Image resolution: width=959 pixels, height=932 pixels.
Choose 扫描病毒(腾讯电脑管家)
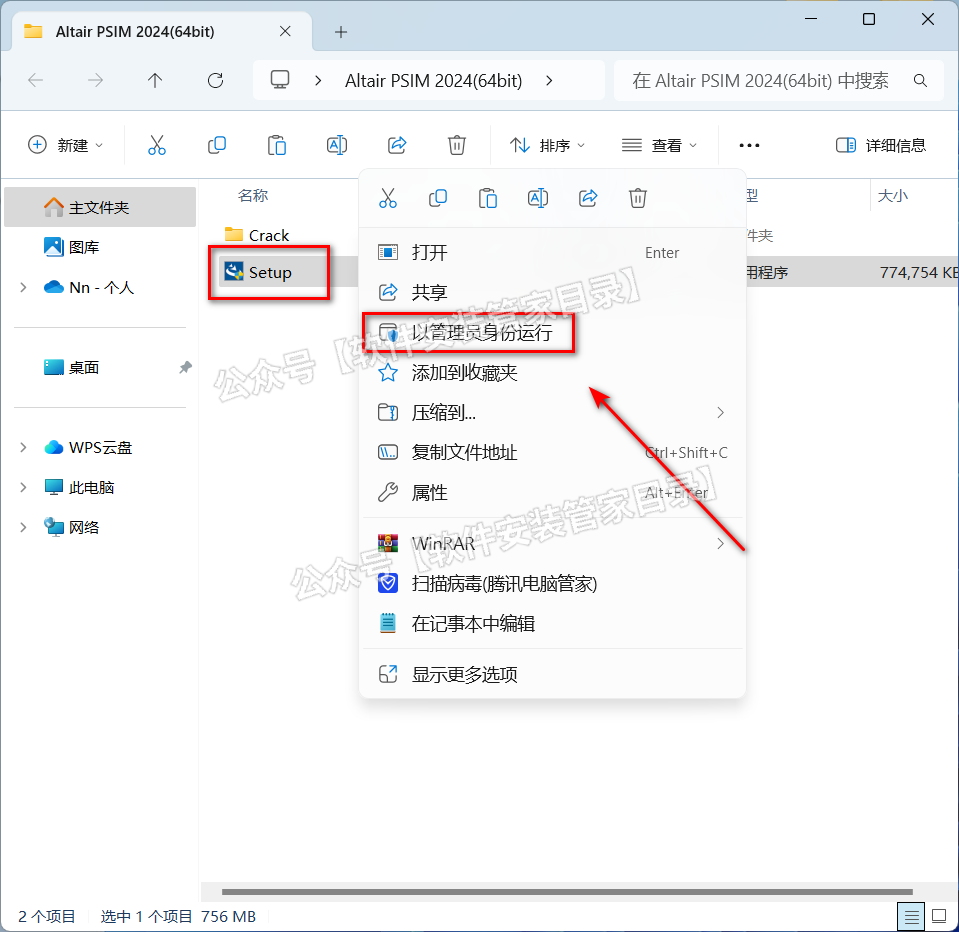point(552,583)
